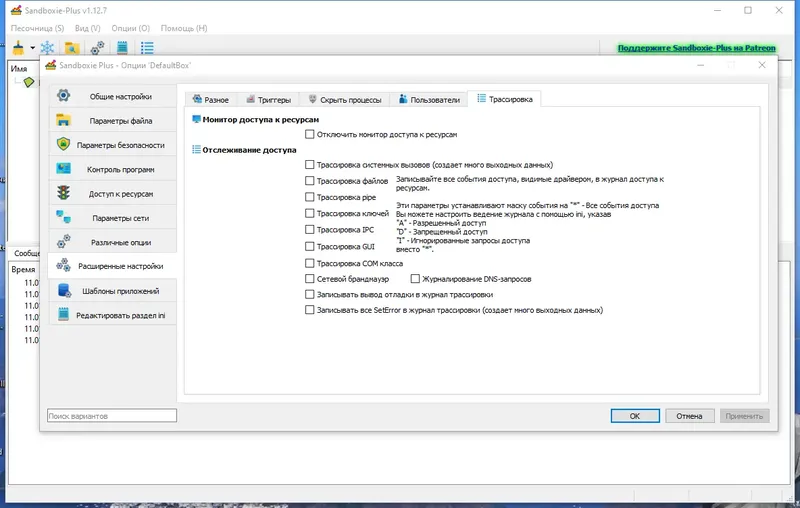Click the notepad ini icon in toolbar
The width and height of the screenshot is (800, 508).
tap(122, 48)
